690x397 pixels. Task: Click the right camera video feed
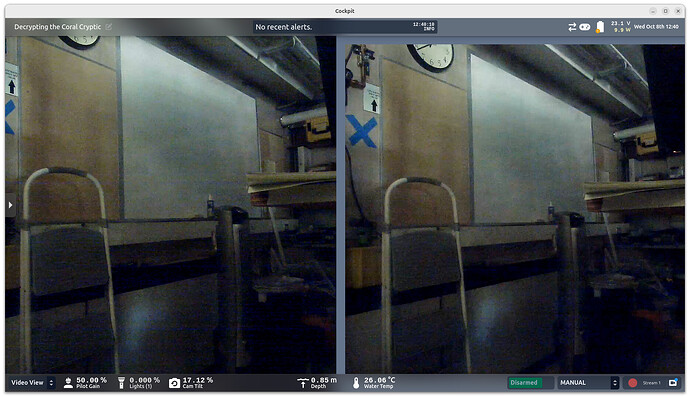tap(515, 209)
